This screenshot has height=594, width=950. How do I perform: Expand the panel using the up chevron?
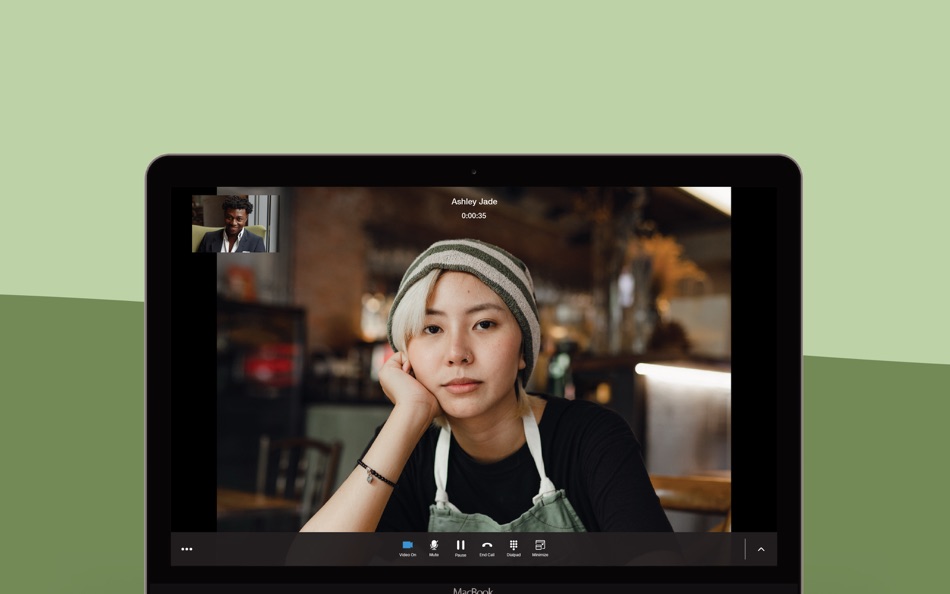tap(761, 549)
